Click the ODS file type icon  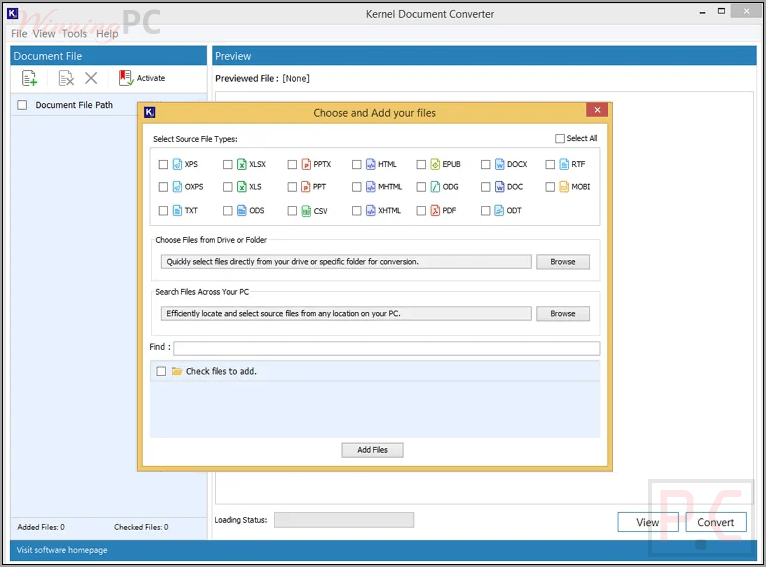[242, 210]
